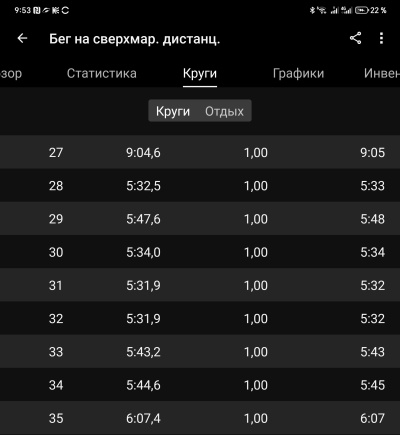Tap the activity title Бег на сверхмар. дистанц.
The width and height of the screenshot is (400, 435).
(x=135, y=39)
